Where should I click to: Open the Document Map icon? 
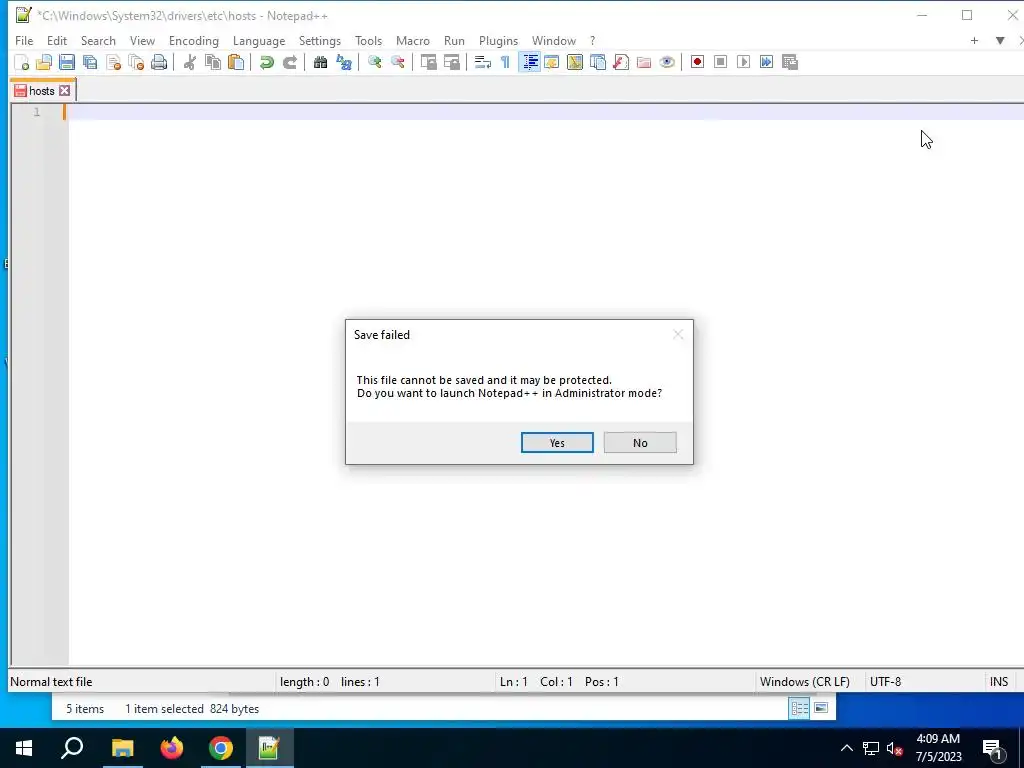coord(575,62)
